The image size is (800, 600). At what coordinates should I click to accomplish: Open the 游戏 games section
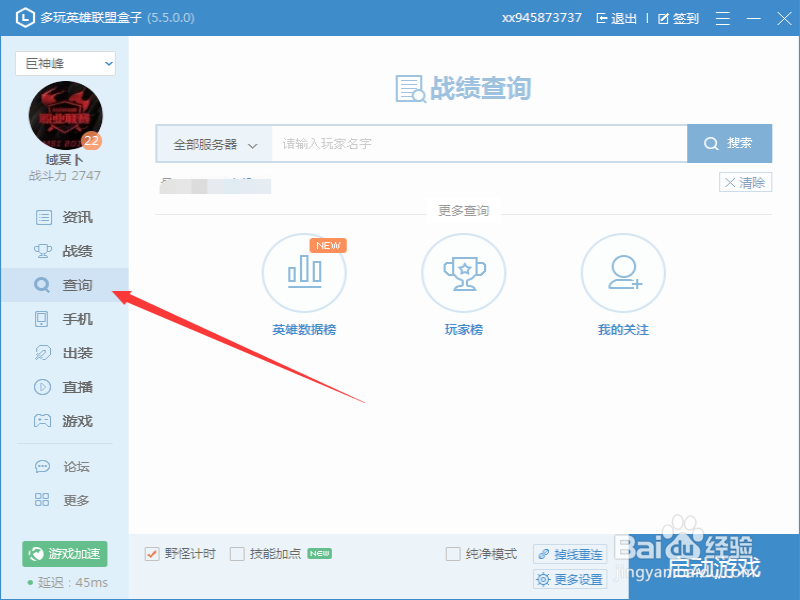click(x=64, y=421)
